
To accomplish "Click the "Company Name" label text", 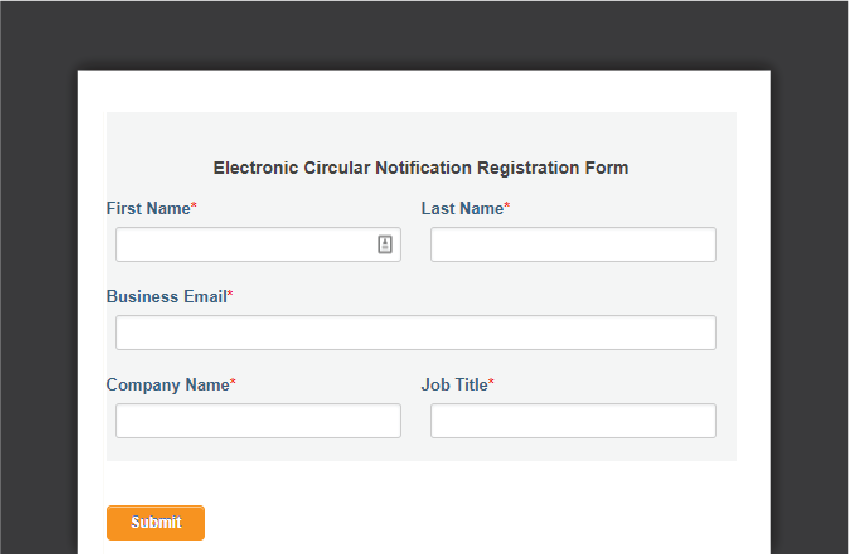I will 167,385.
